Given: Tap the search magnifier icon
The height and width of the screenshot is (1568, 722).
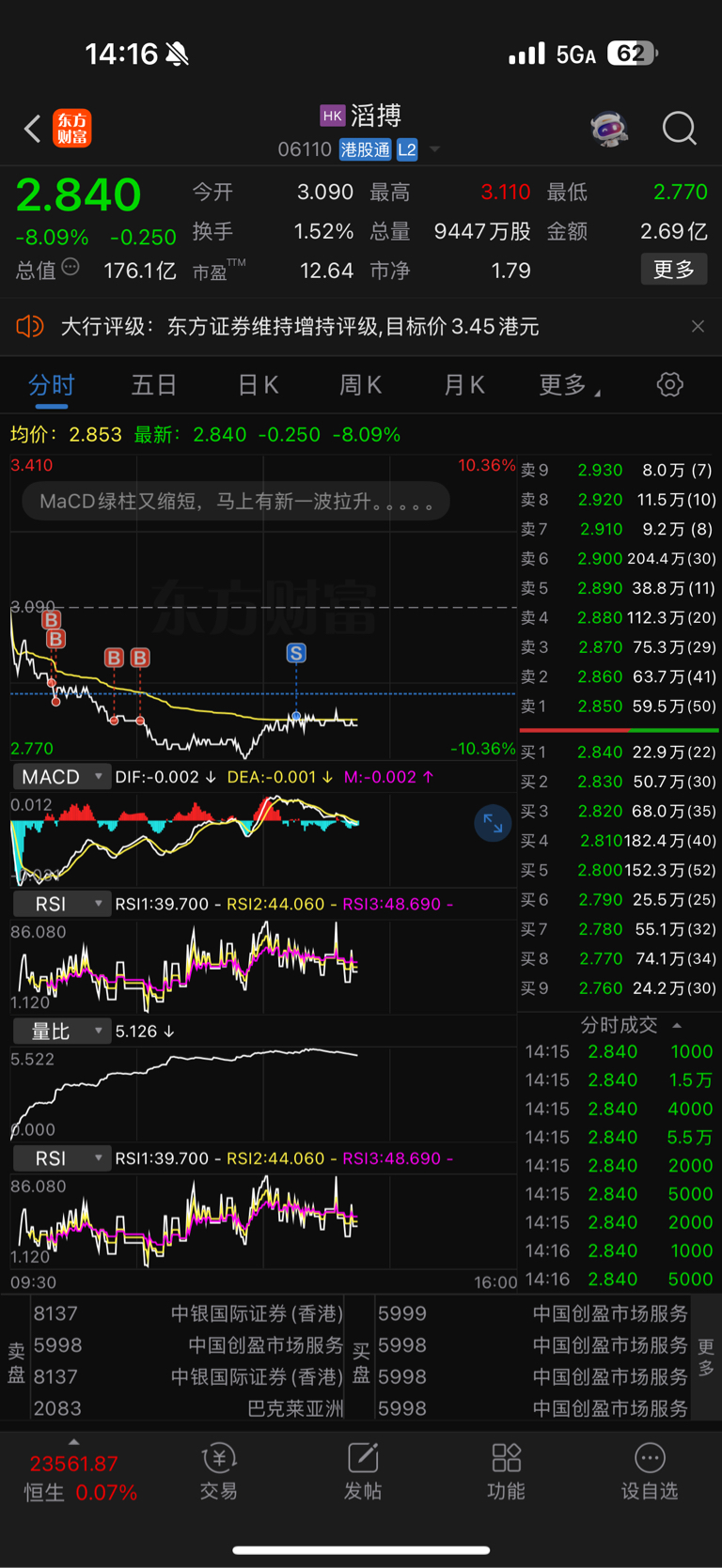Looking at the screenshot, I should pos(679,129).
